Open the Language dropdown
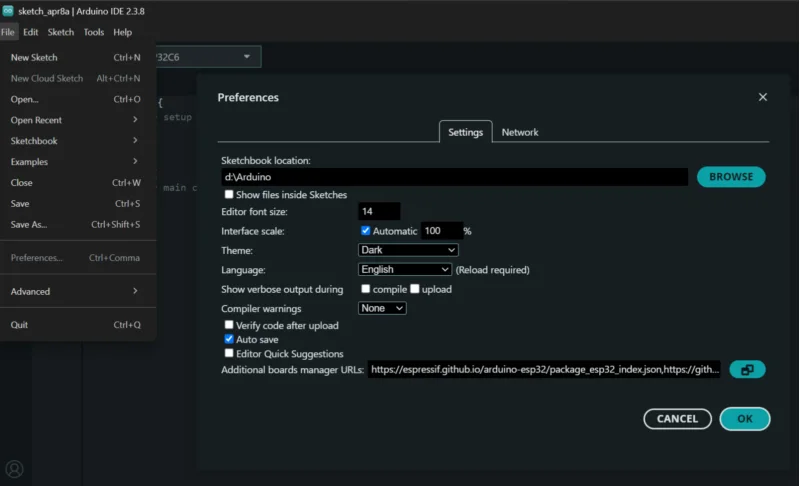Viewport: 800px width, 486px height. 405,269
